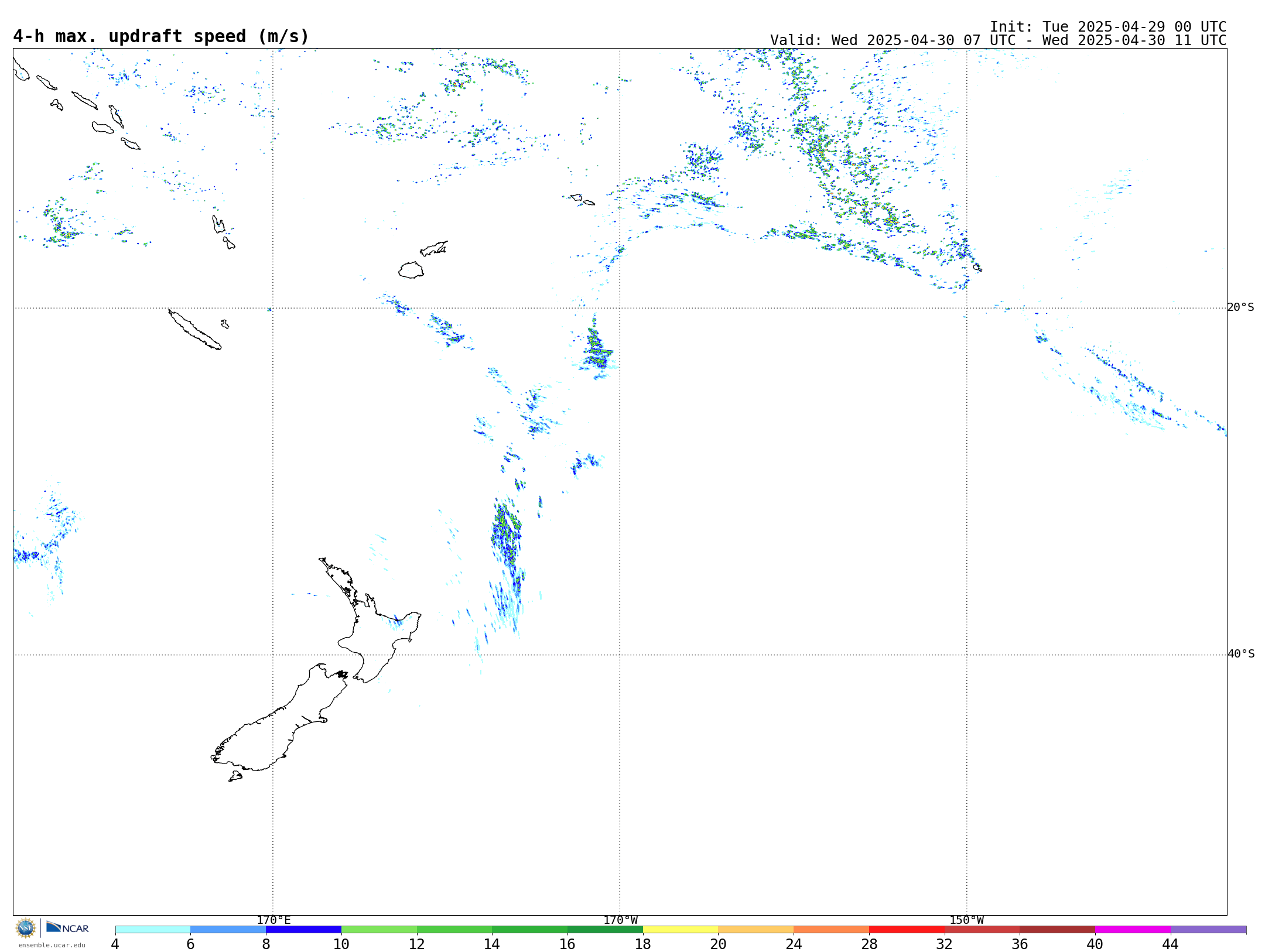The height and width of the screenshot is (952, 1265).
Task: Click the colorbar tick label 32
Action: pos(945,944)
